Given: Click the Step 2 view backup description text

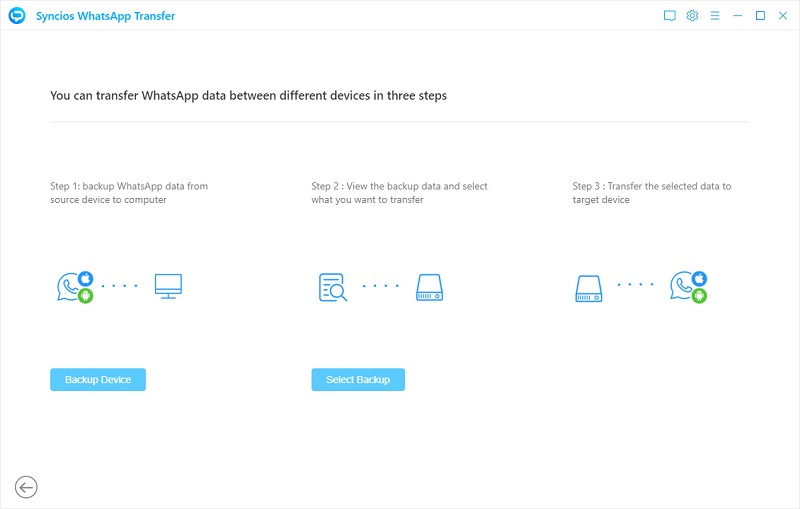Looking at the screenshot, I should coord(399,193).
